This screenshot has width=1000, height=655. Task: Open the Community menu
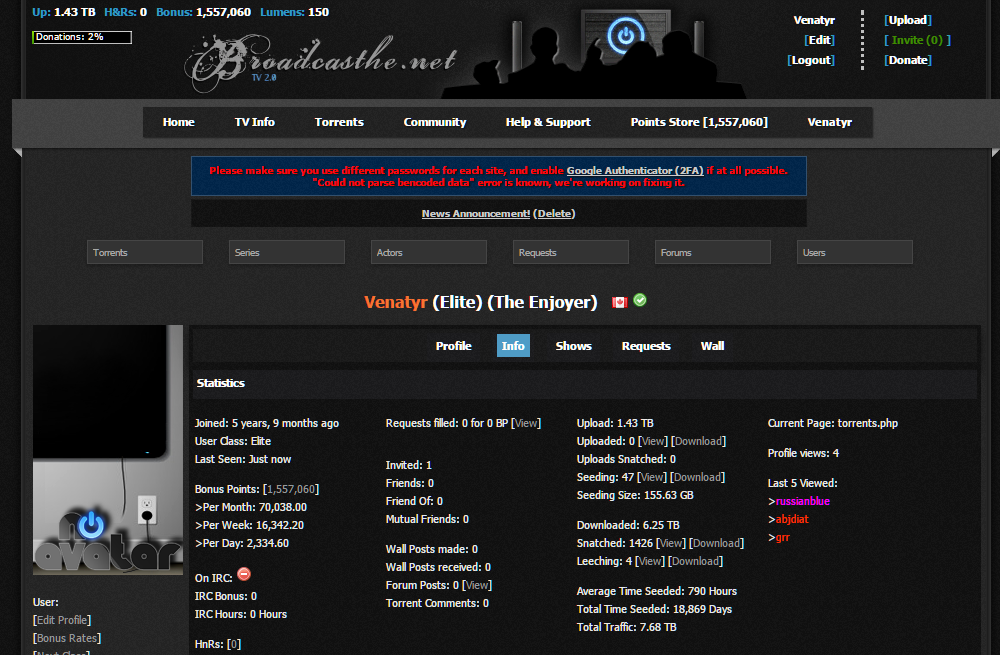click(434, 122)
